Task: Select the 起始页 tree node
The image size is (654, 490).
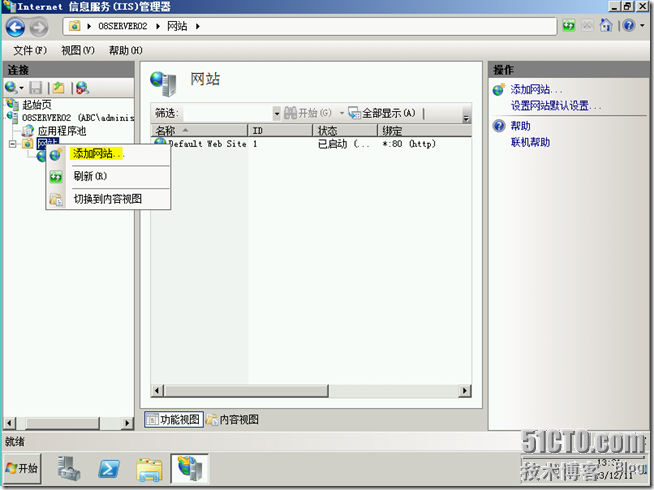Action: pyautogui.click(x=37, y=104)
